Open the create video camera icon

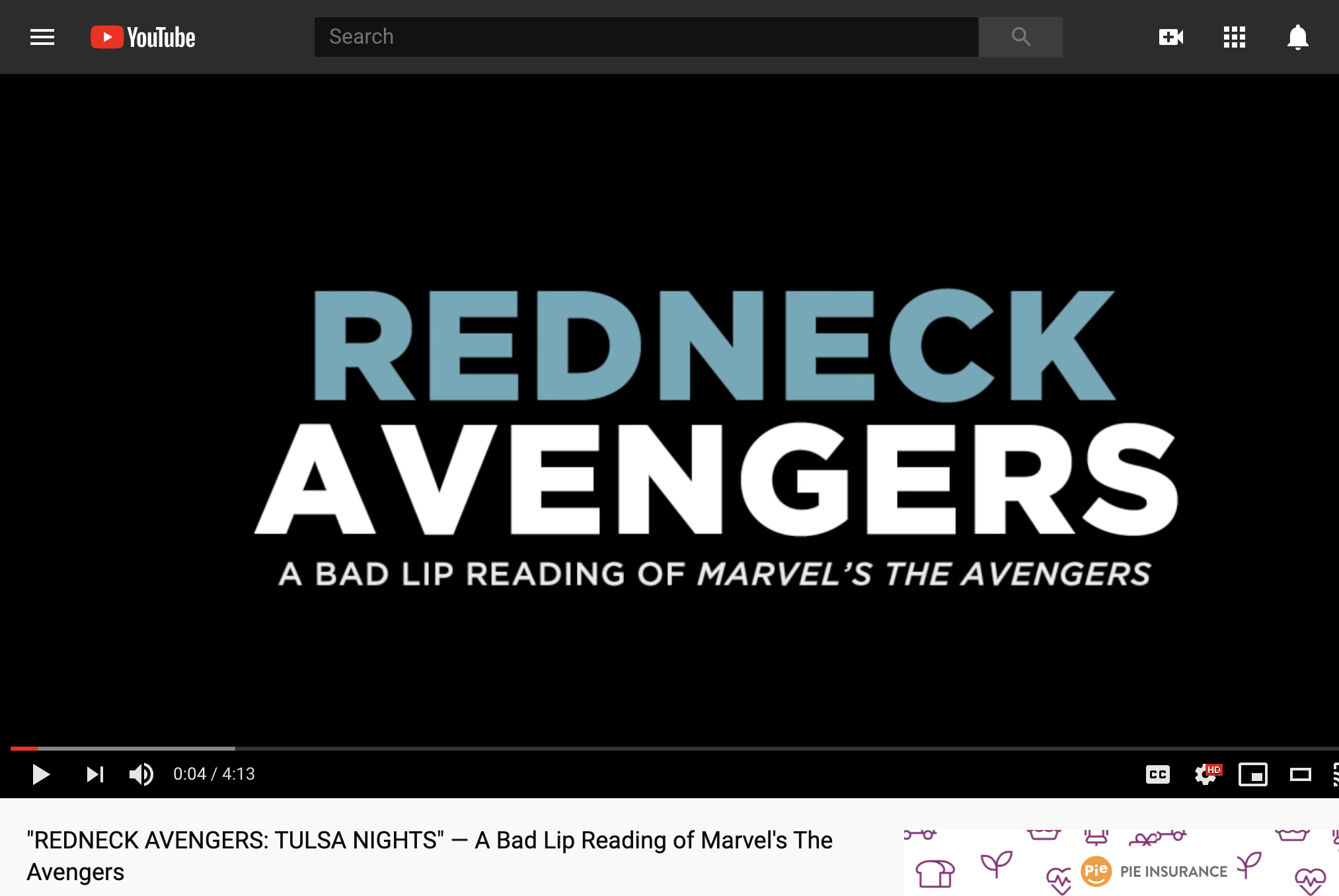[1170, 37]
